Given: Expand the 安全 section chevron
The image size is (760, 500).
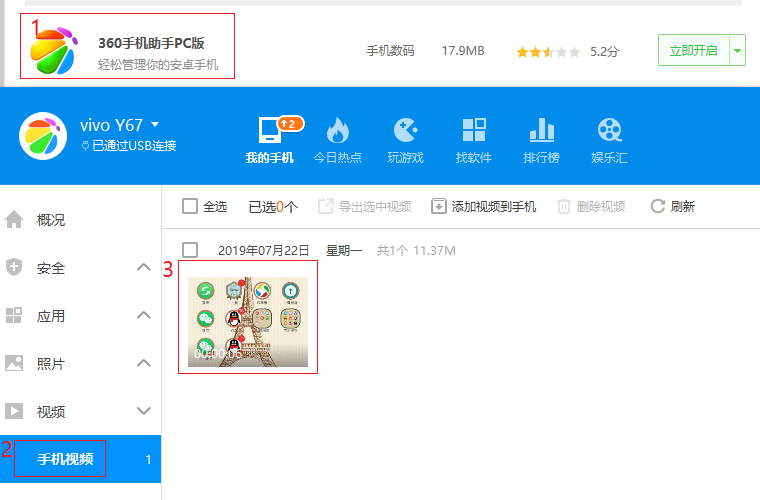Looking at the screenshot, I should [143, 267].
